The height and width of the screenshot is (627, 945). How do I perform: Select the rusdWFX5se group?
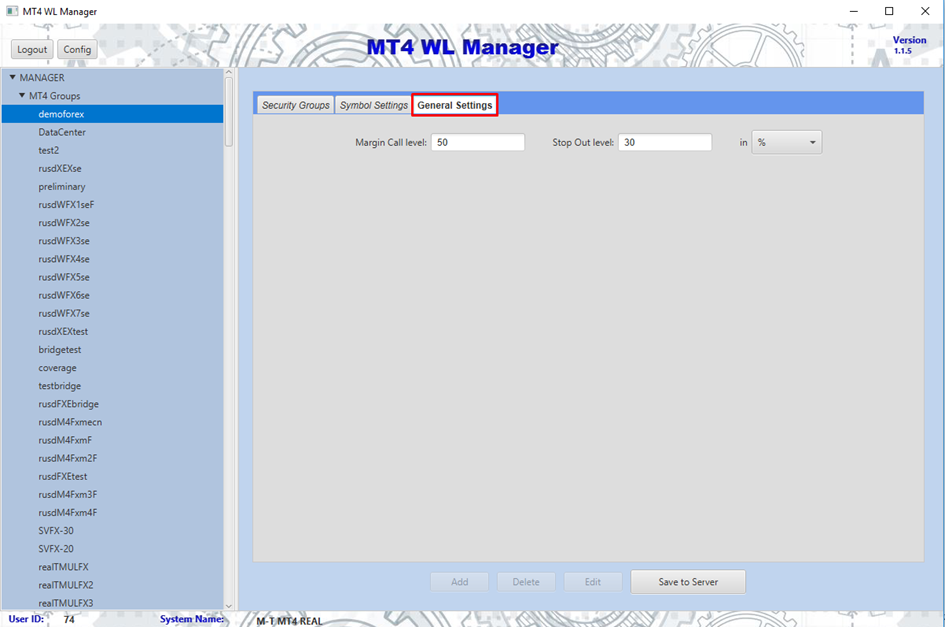tap(112, 277)
